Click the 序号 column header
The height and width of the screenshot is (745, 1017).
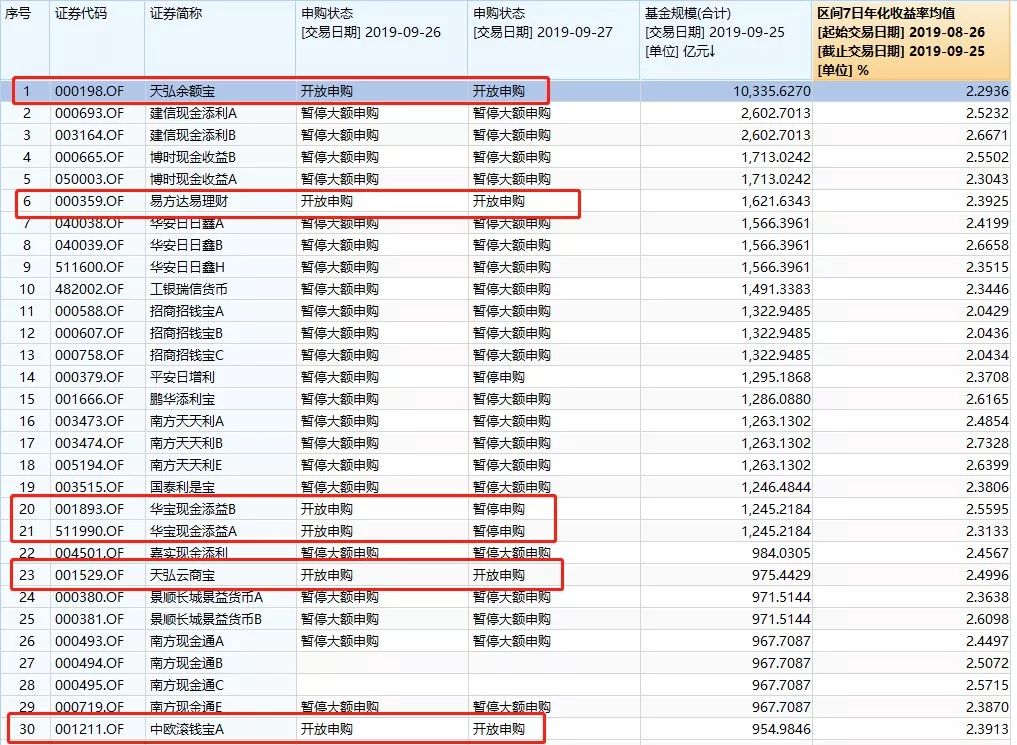click(x=18, y=14)
